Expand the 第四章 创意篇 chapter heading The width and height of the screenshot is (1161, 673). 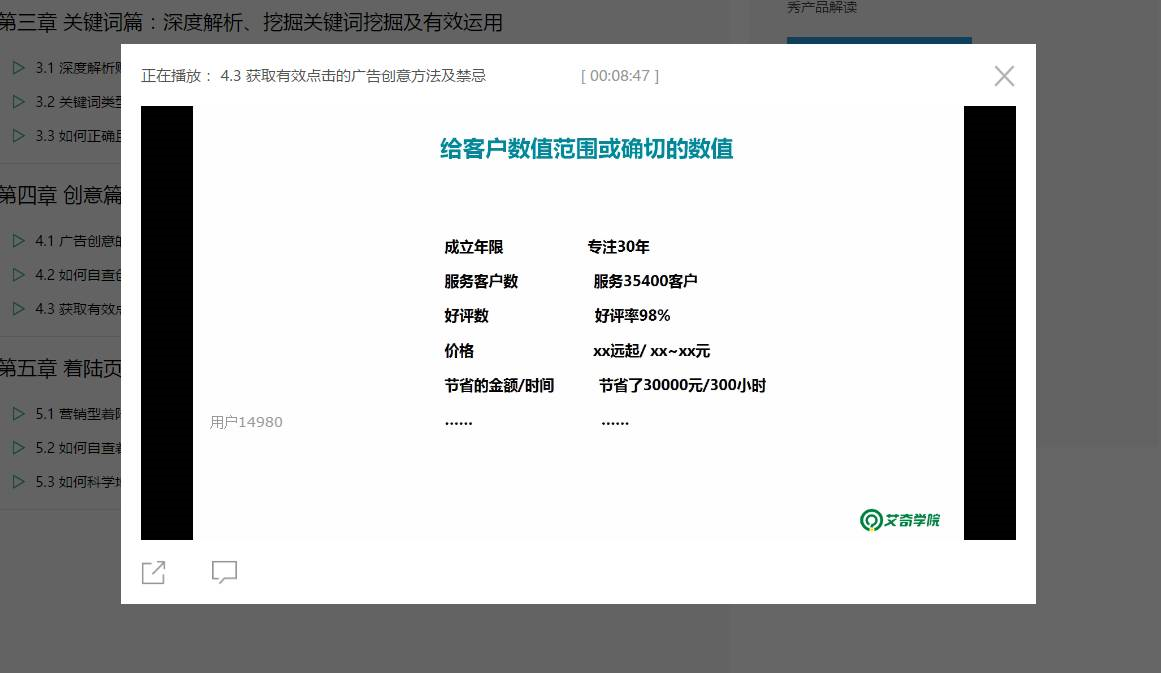tap(60, 195)
